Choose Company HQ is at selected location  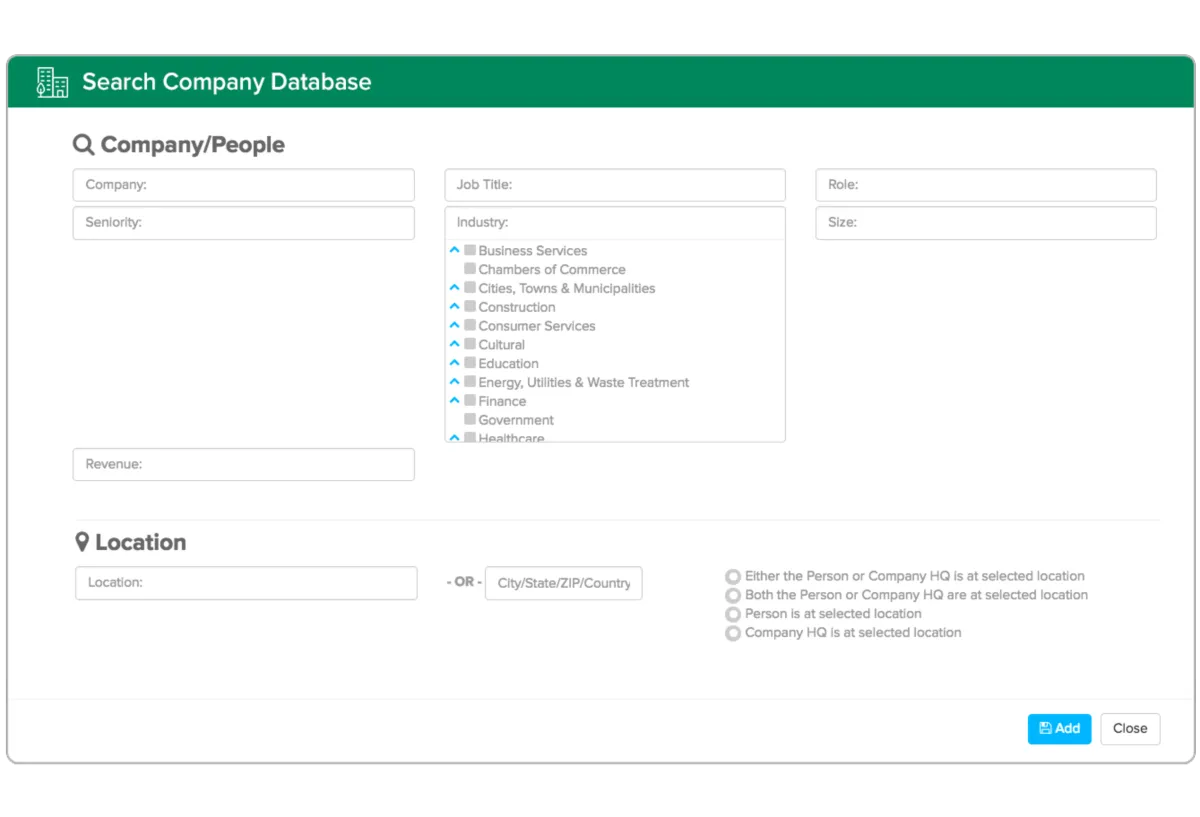733,633
